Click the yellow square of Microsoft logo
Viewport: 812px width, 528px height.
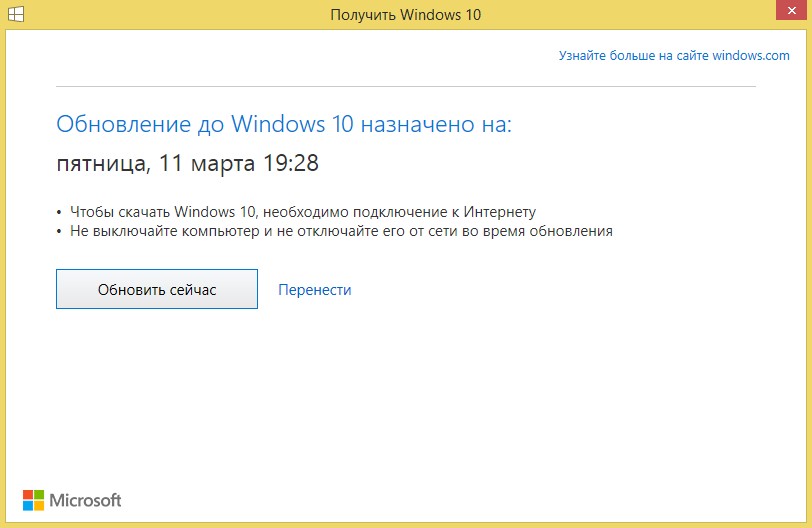click(x=39, y=506)
